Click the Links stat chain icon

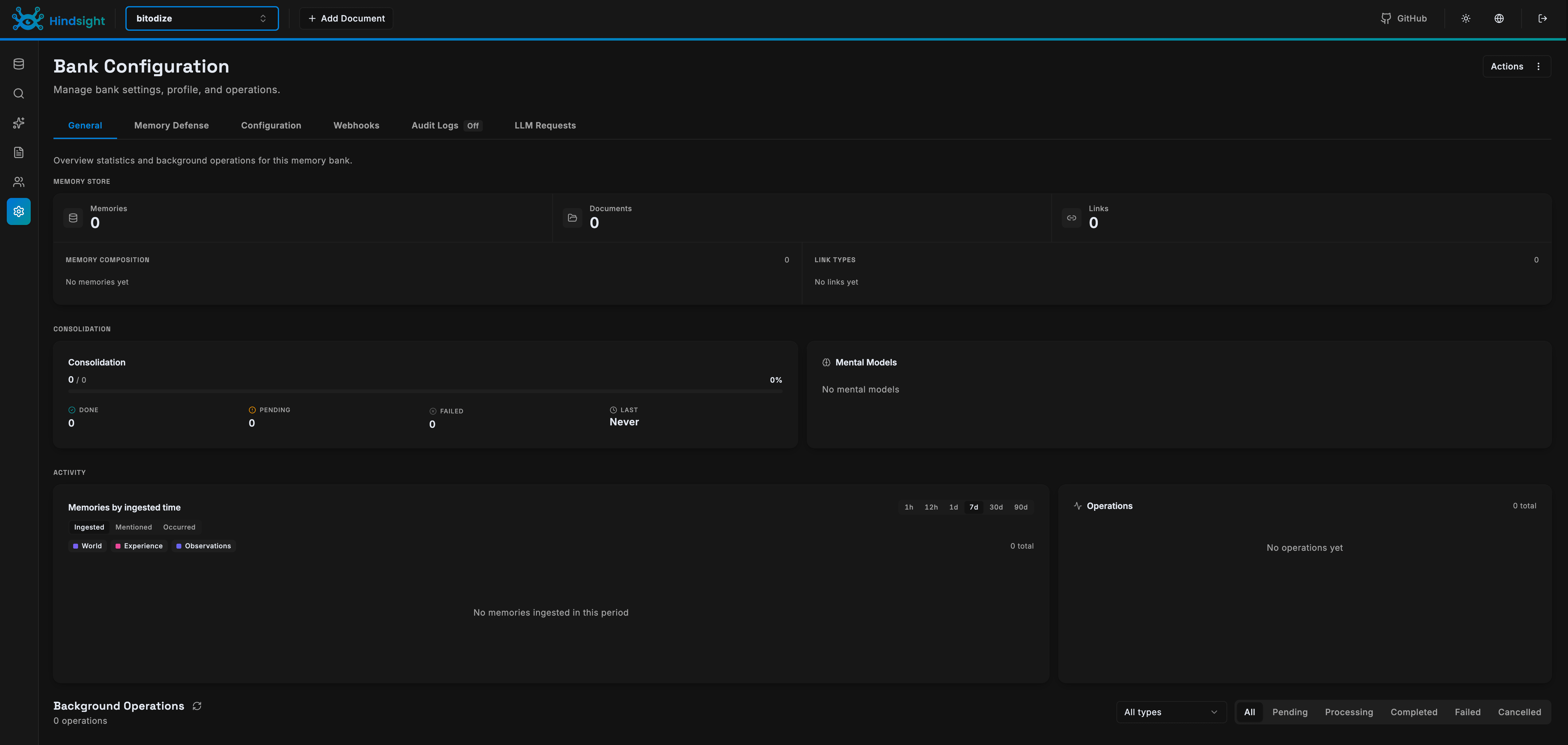1071,218
